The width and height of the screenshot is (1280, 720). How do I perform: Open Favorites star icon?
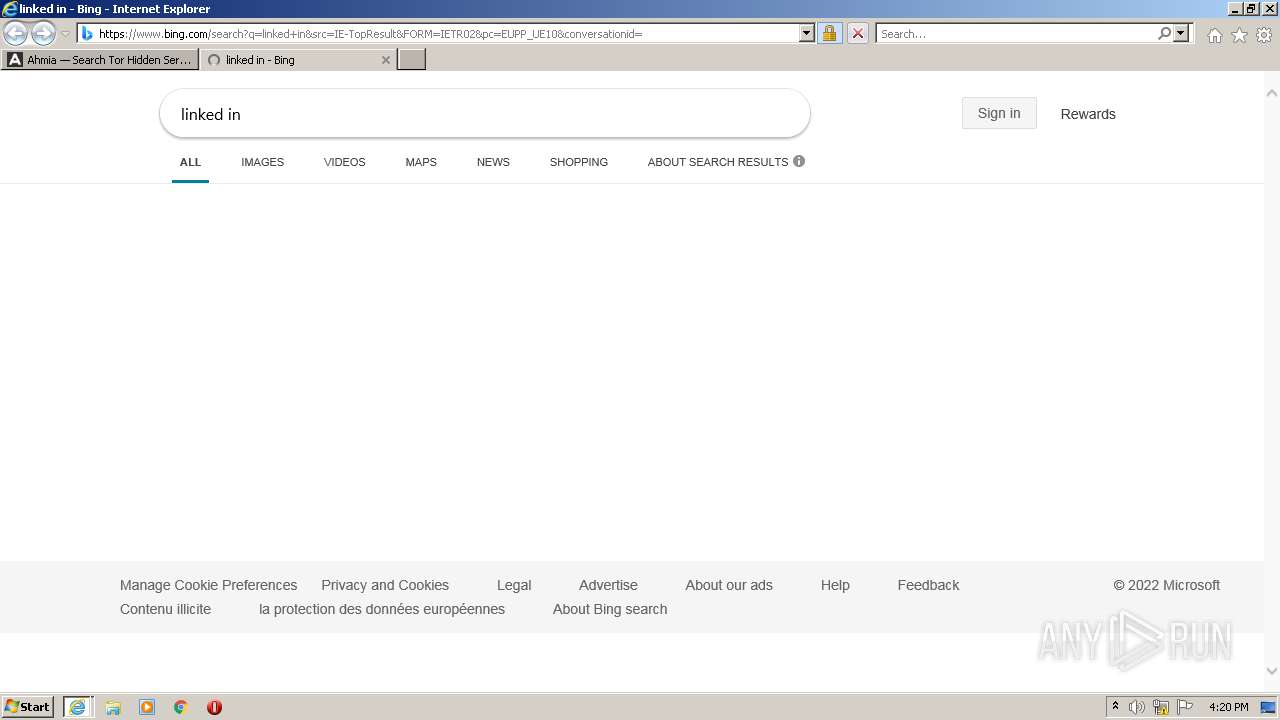point(1239,35)
